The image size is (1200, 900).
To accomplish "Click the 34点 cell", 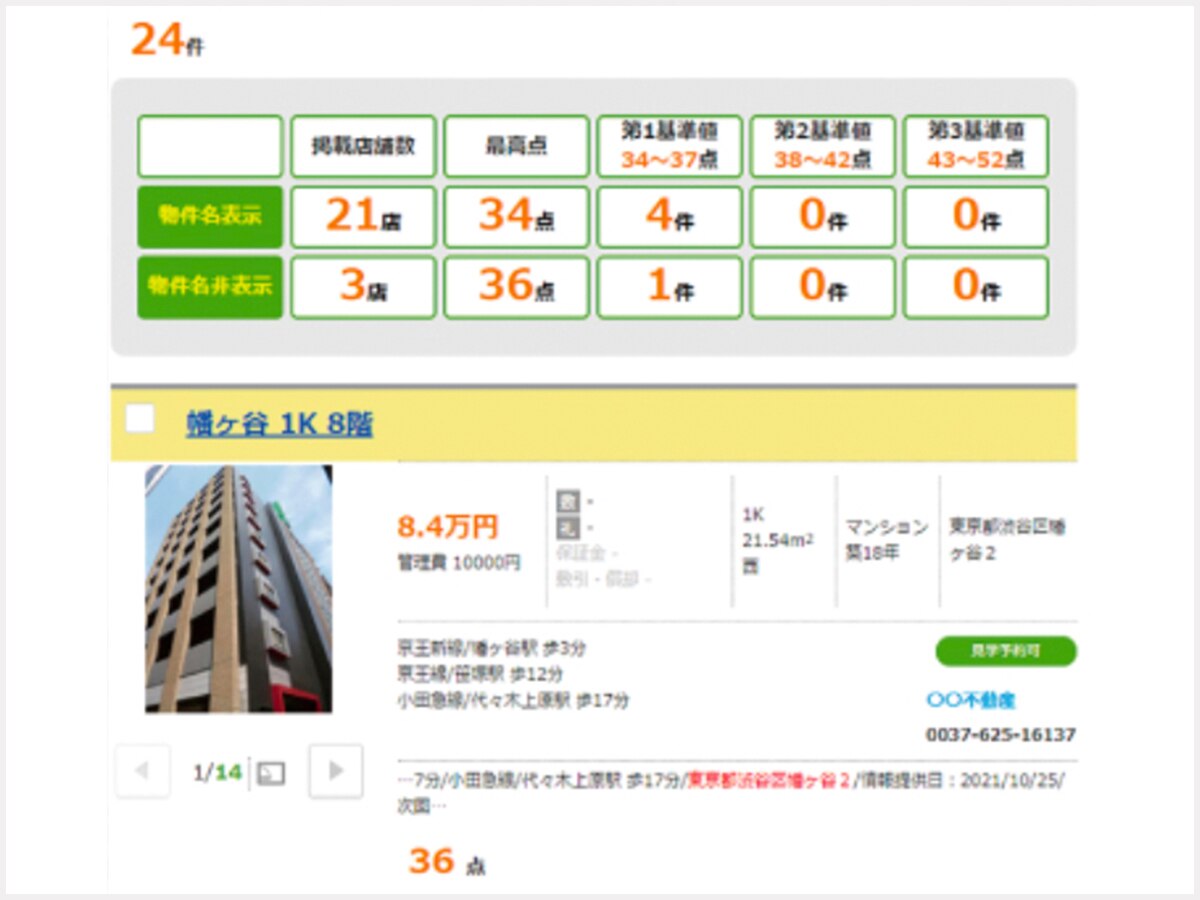I will coord(516,216).
